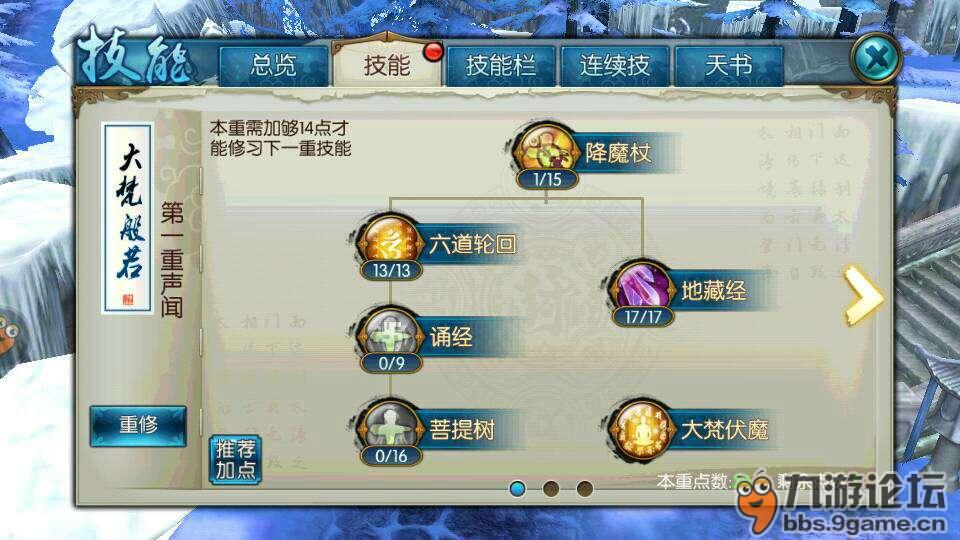Select the 菩提树 skill icon
This screenshot has width=960, height=540.
click(391, 429)
